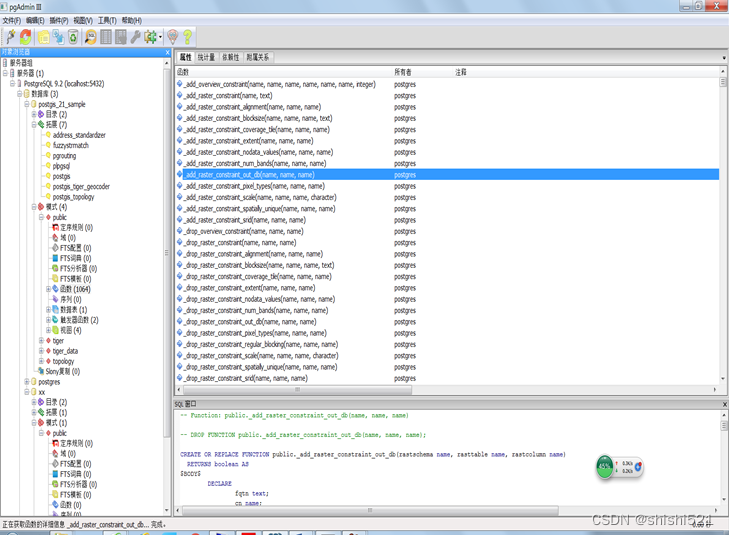Switch to the 属性 tab
The height and width of the screenshot is (535, 729).
[186, 57]
